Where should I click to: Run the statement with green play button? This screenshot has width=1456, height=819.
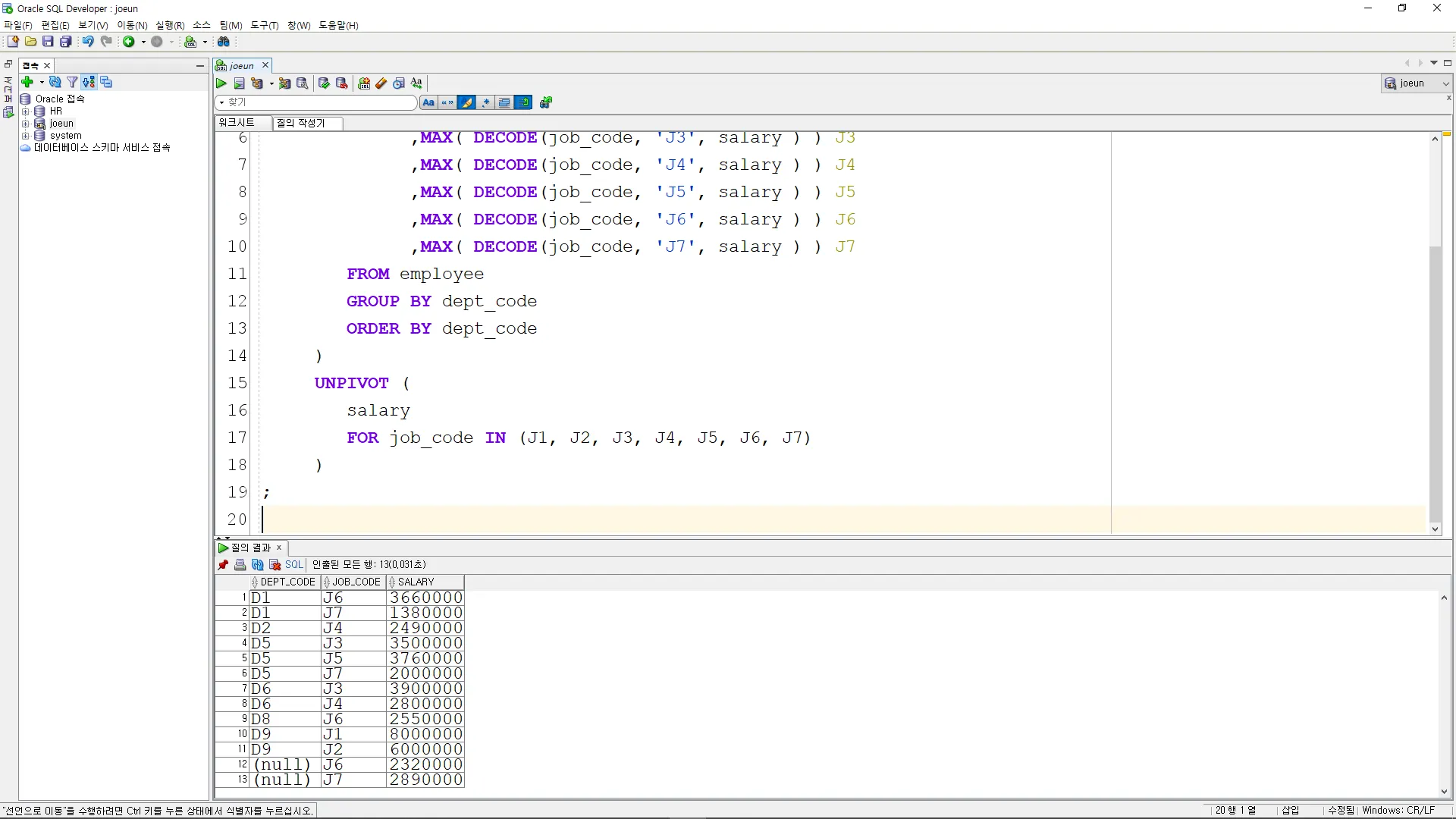pos(221,83)
